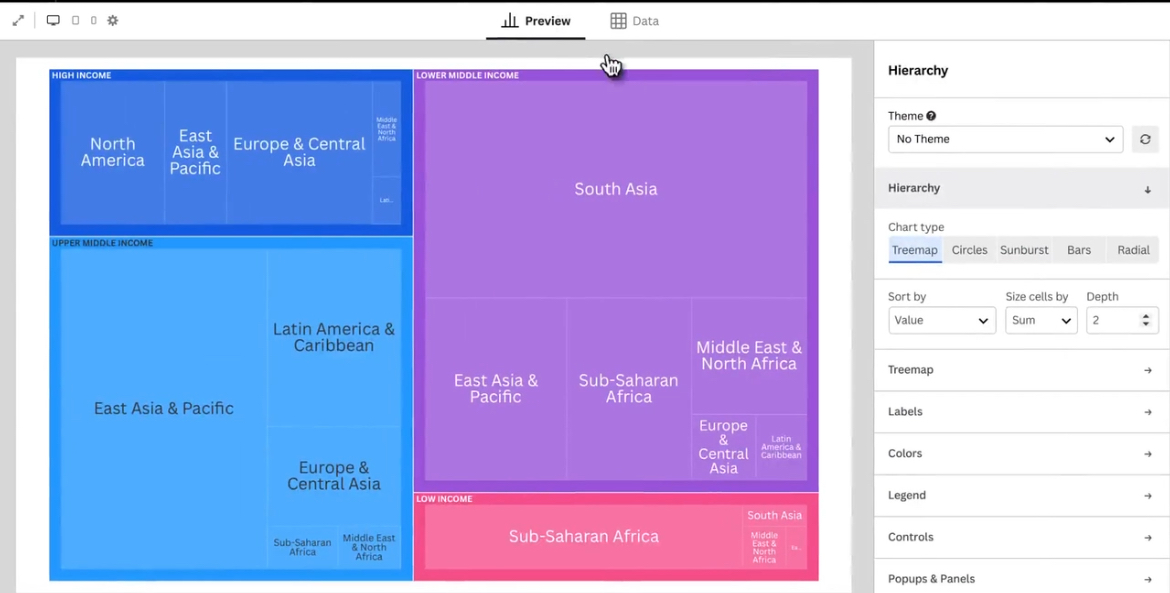
Task: Select the mobile preview size icon
Action: (x=93, y=20)
